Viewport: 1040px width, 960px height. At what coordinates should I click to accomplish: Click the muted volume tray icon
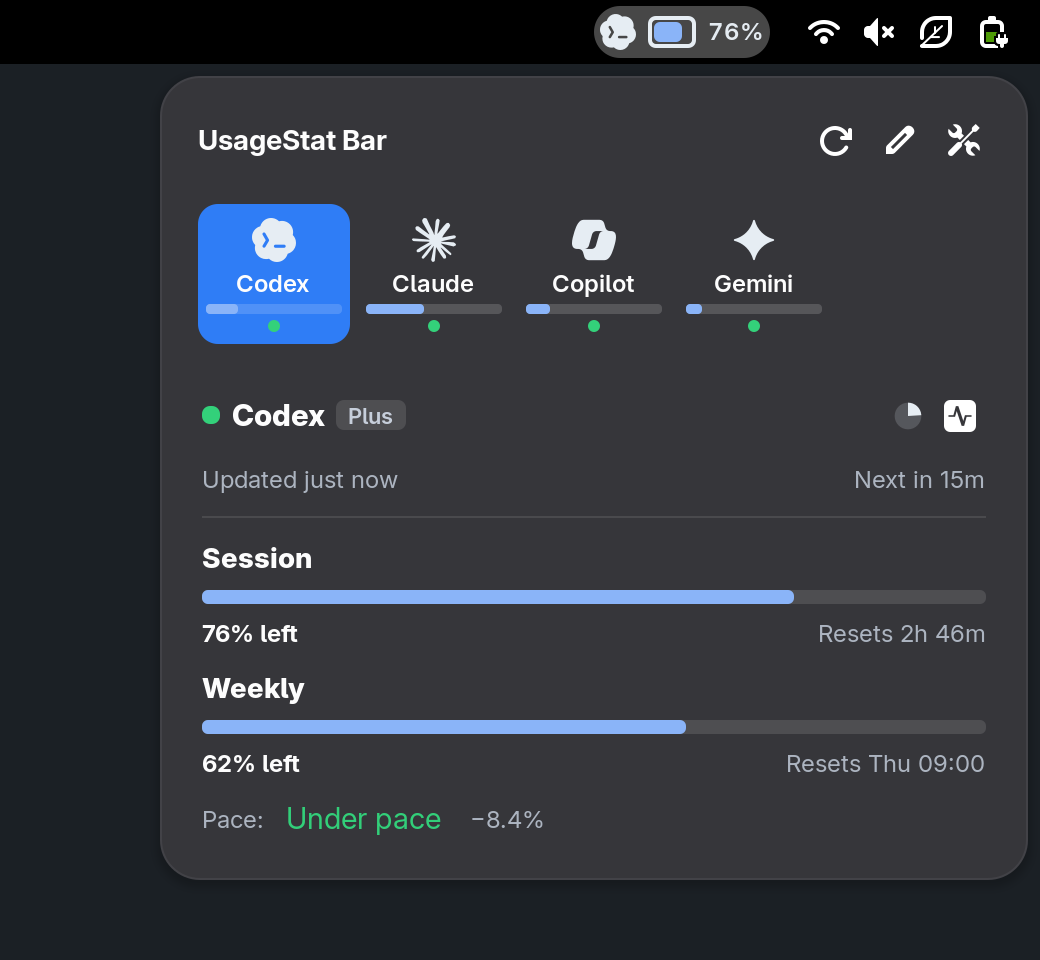[x=879, y=32]
